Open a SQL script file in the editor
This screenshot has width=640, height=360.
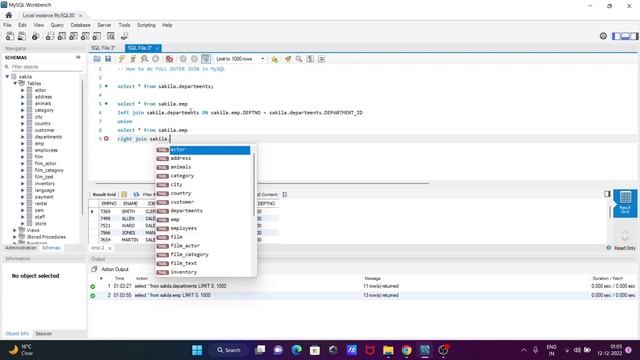click(x=97, y=59)
